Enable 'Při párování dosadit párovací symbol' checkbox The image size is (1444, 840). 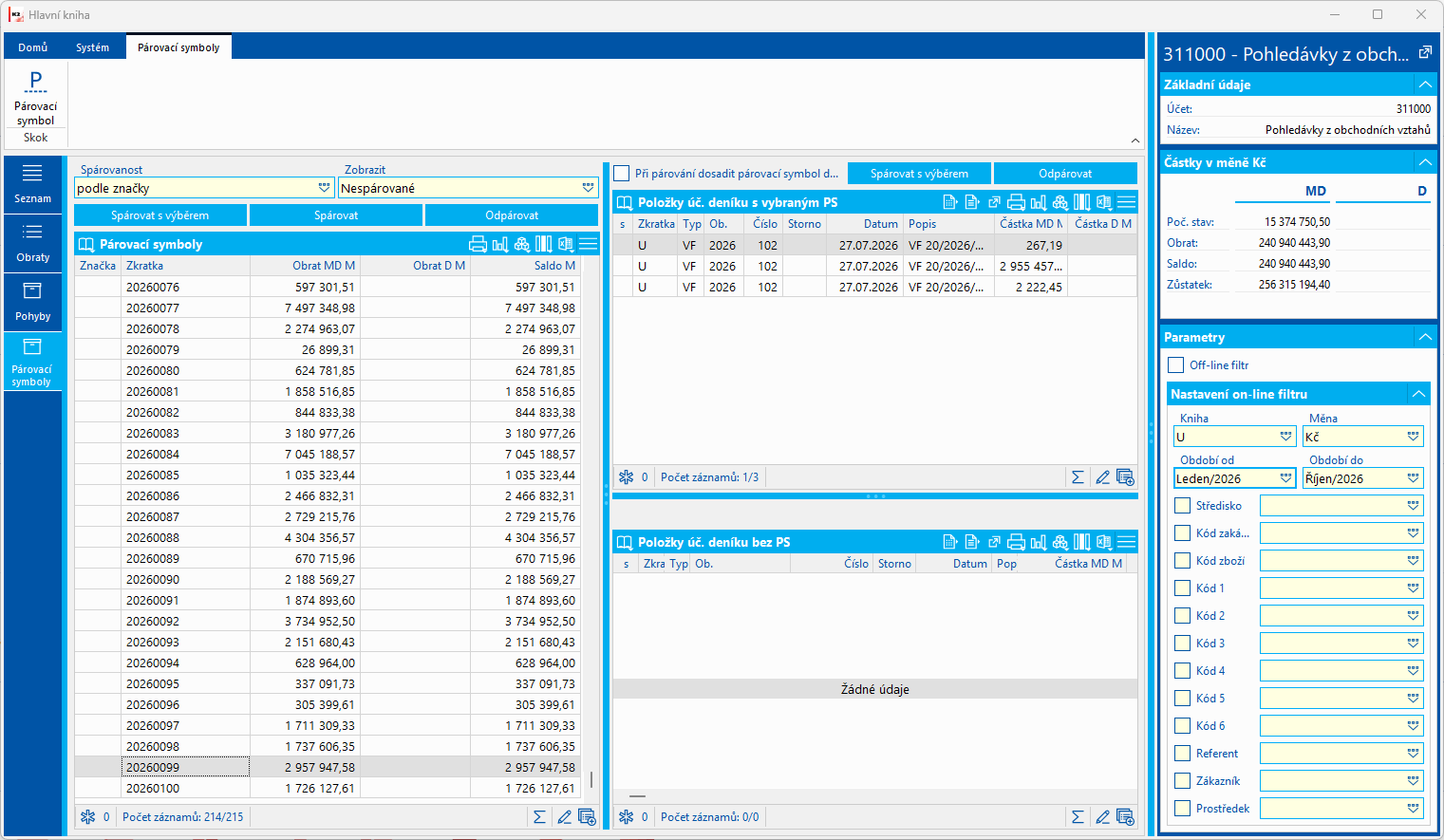[622, 174]
